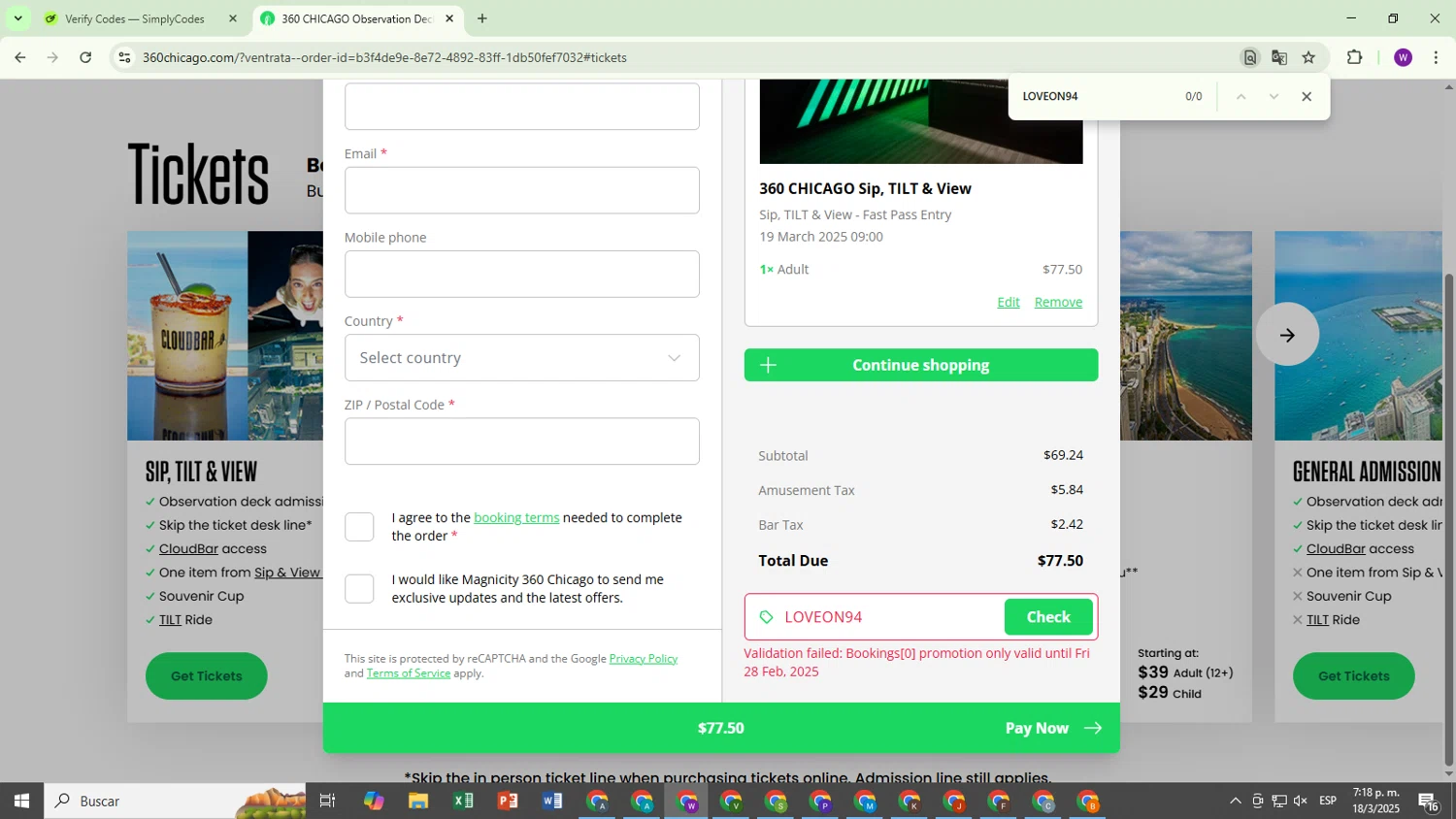Click the ZIP / Postal Code field

[x=521, y=442]
